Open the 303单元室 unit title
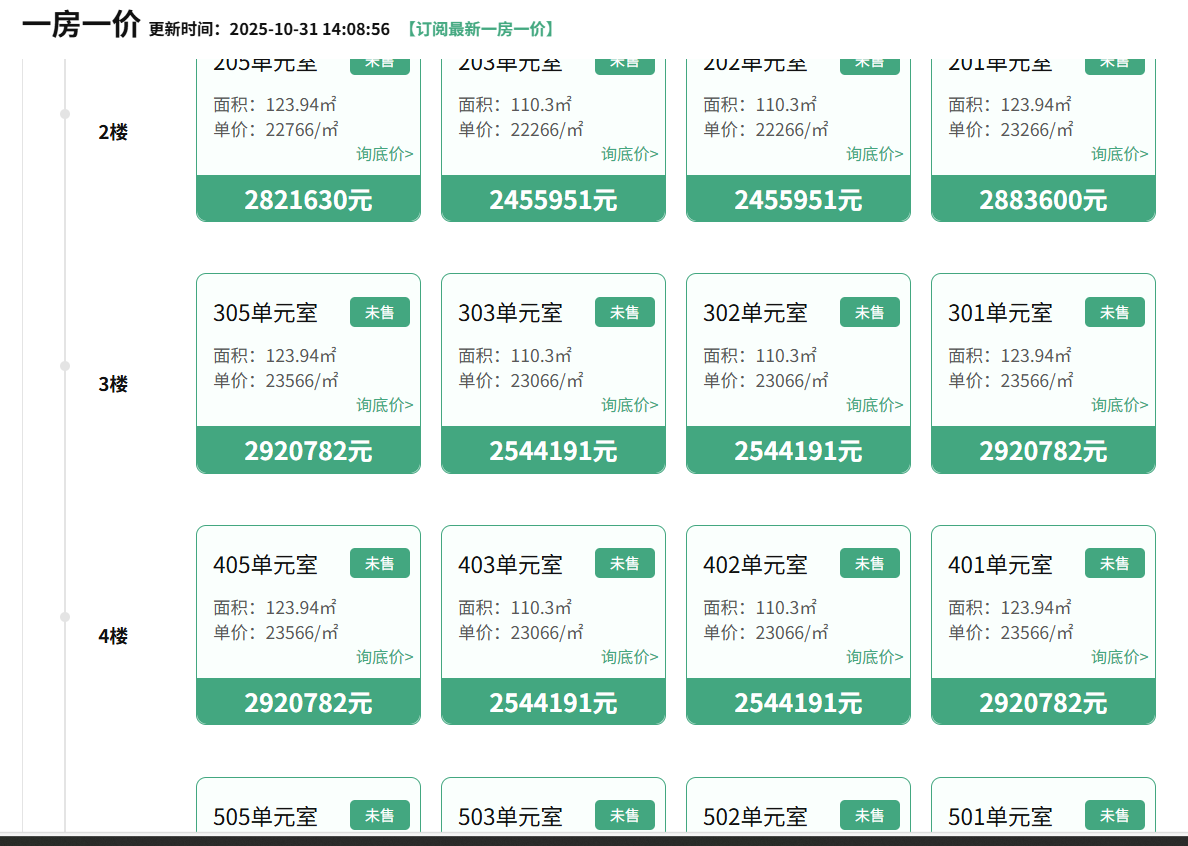Screen dimensions: 1188x846 pyautogui.click(x=510, y=313)
